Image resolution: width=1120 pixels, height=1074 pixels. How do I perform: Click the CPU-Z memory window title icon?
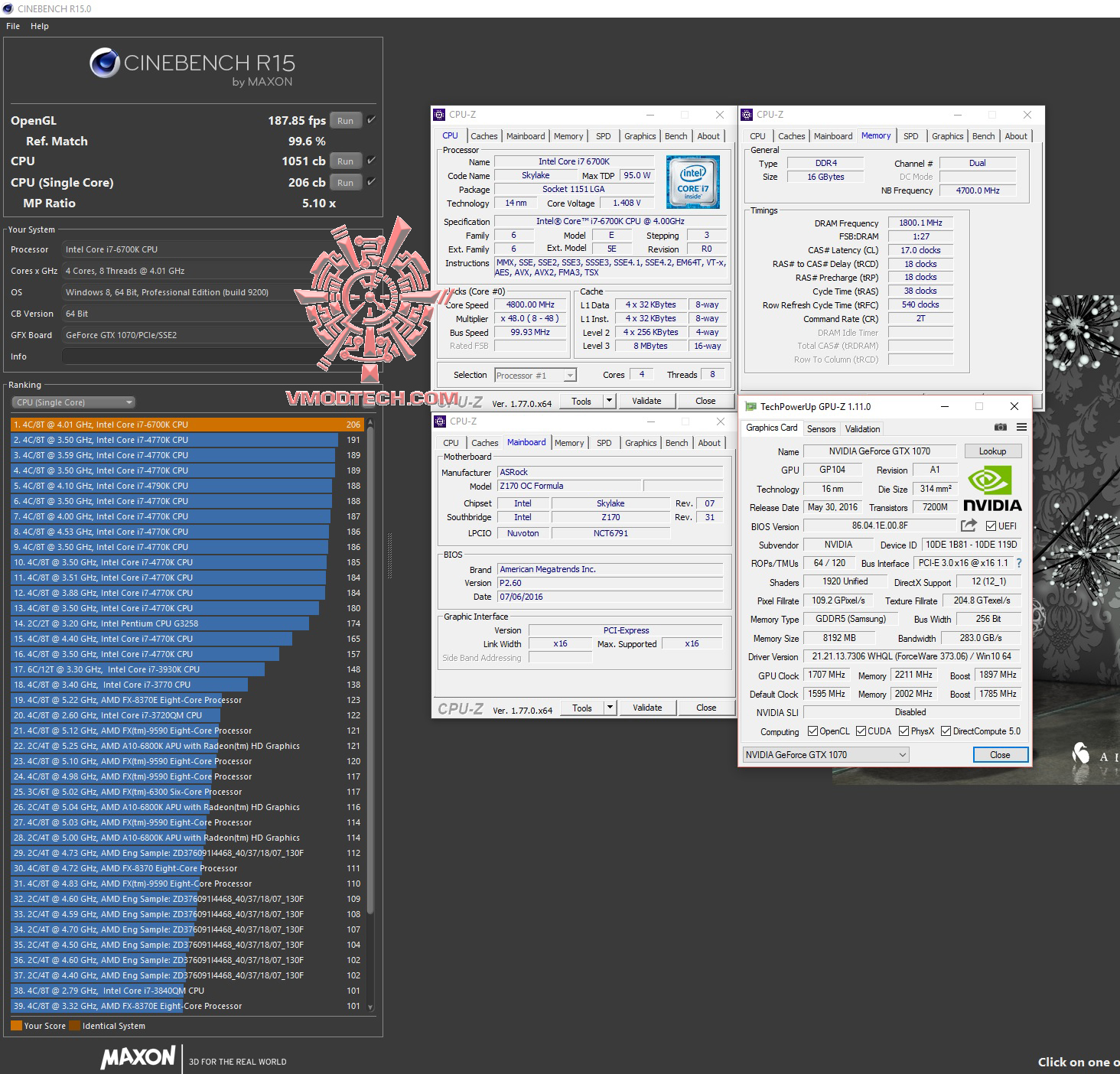click(747, 115)
